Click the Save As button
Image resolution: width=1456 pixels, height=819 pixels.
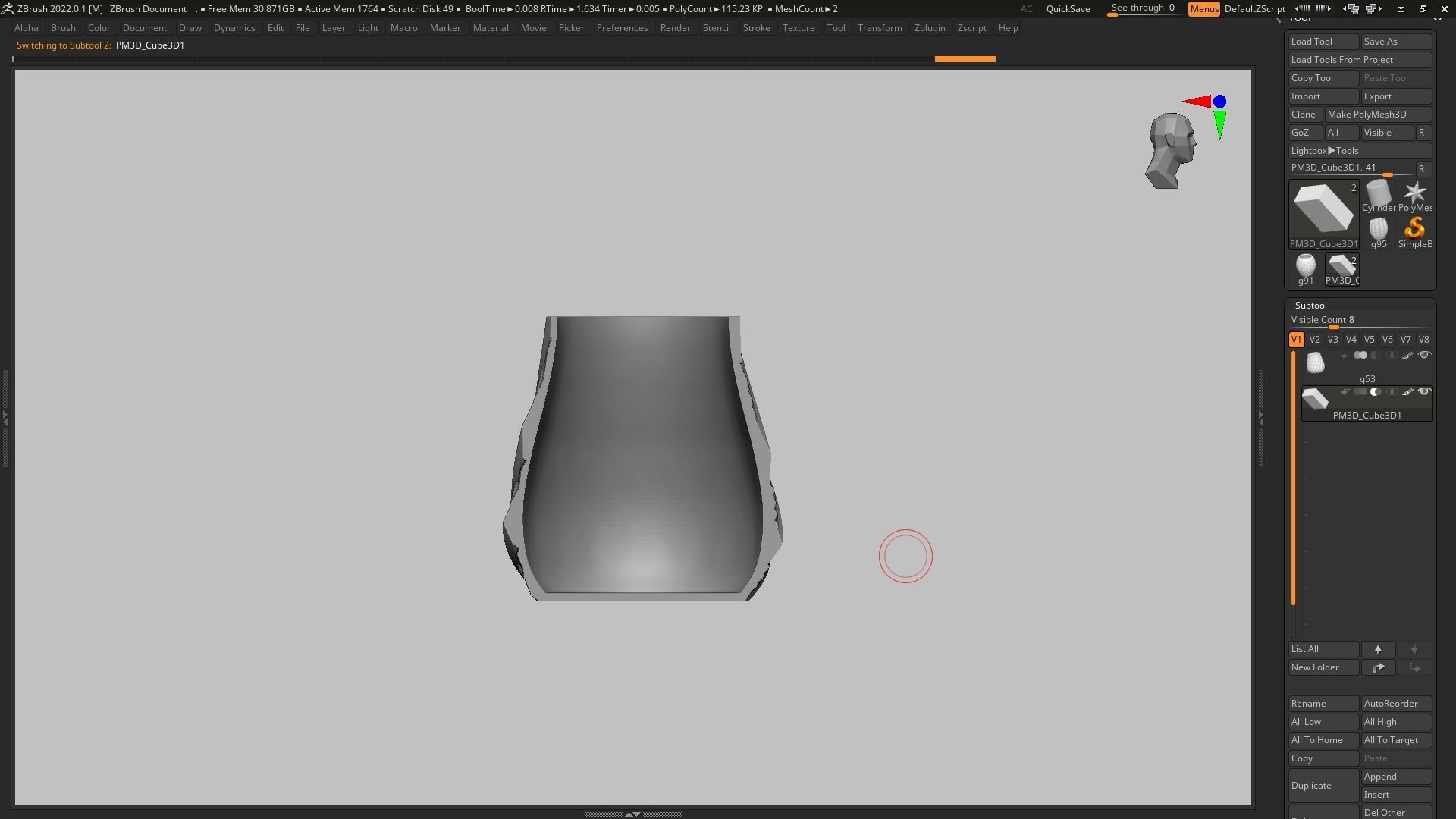pyautogui.click(x=1396, y=42)
